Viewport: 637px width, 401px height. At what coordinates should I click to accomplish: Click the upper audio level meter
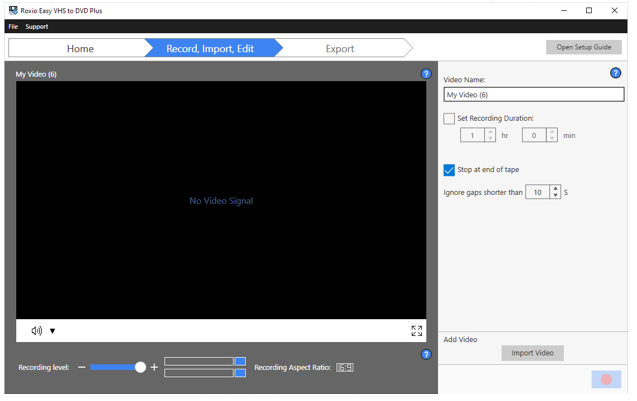point(205,361)
